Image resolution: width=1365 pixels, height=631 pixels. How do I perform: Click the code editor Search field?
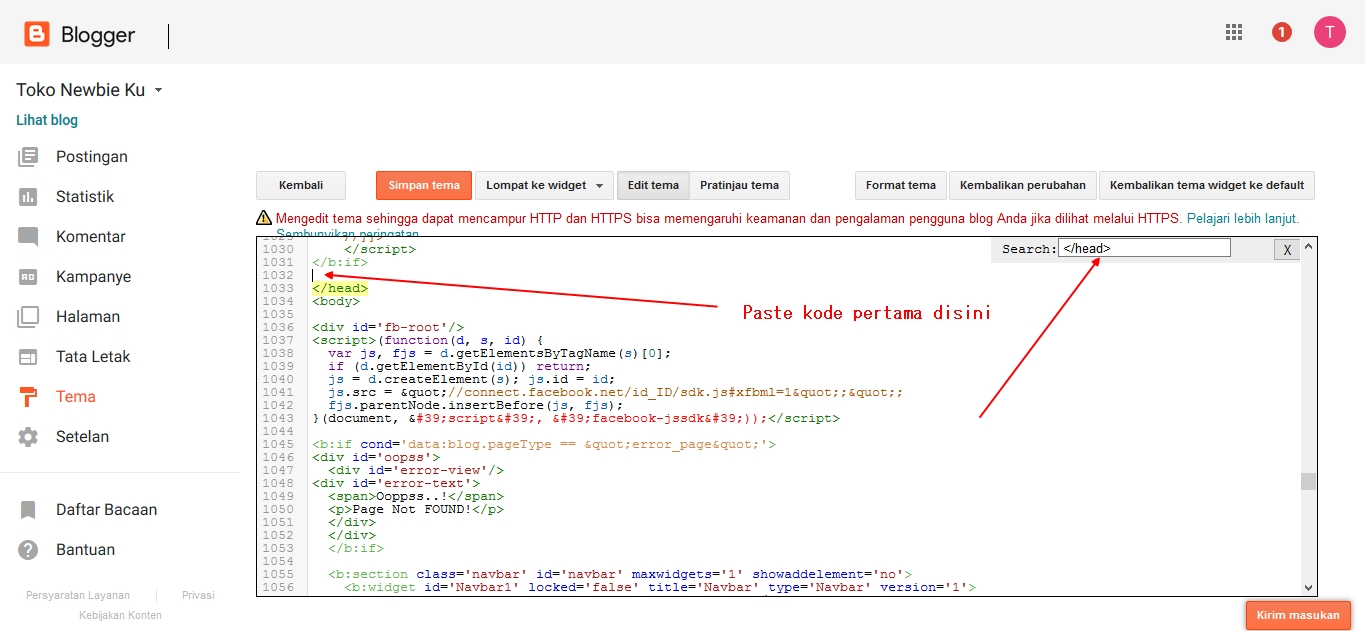(1144, 248)
